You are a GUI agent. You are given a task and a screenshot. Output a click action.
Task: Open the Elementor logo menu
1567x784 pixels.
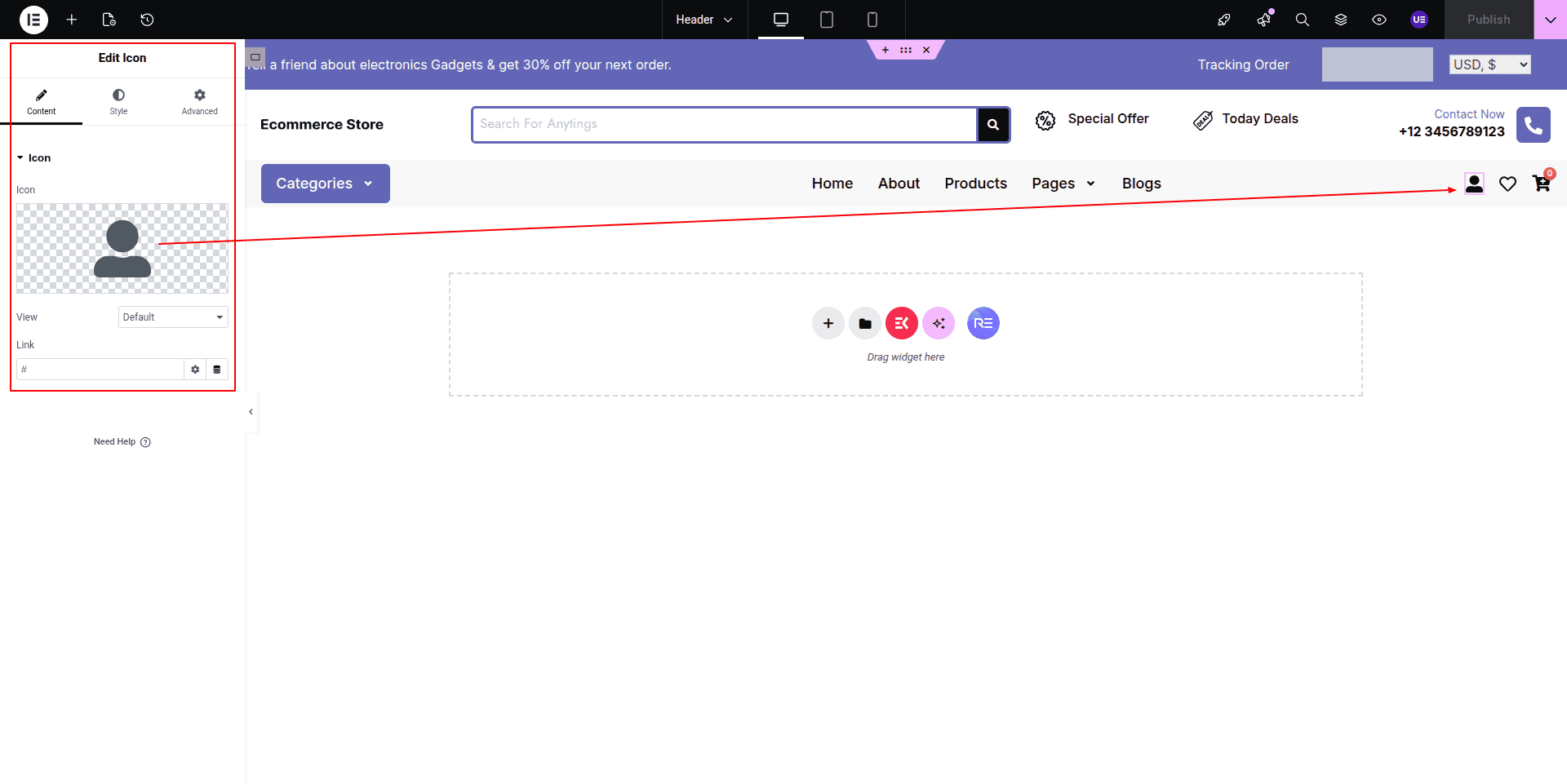click(x=33, y=20)
